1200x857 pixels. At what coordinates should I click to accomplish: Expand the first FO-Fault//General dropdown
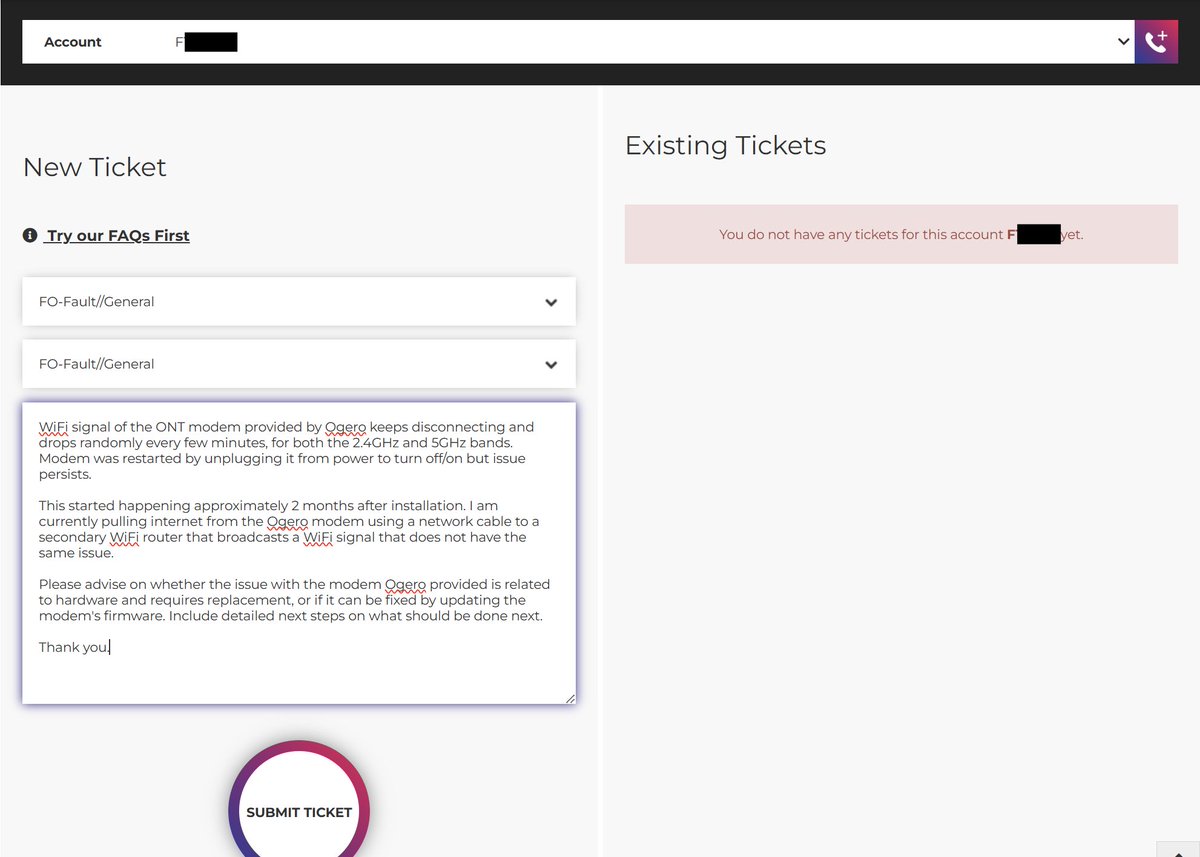click(x=299, y=301)
